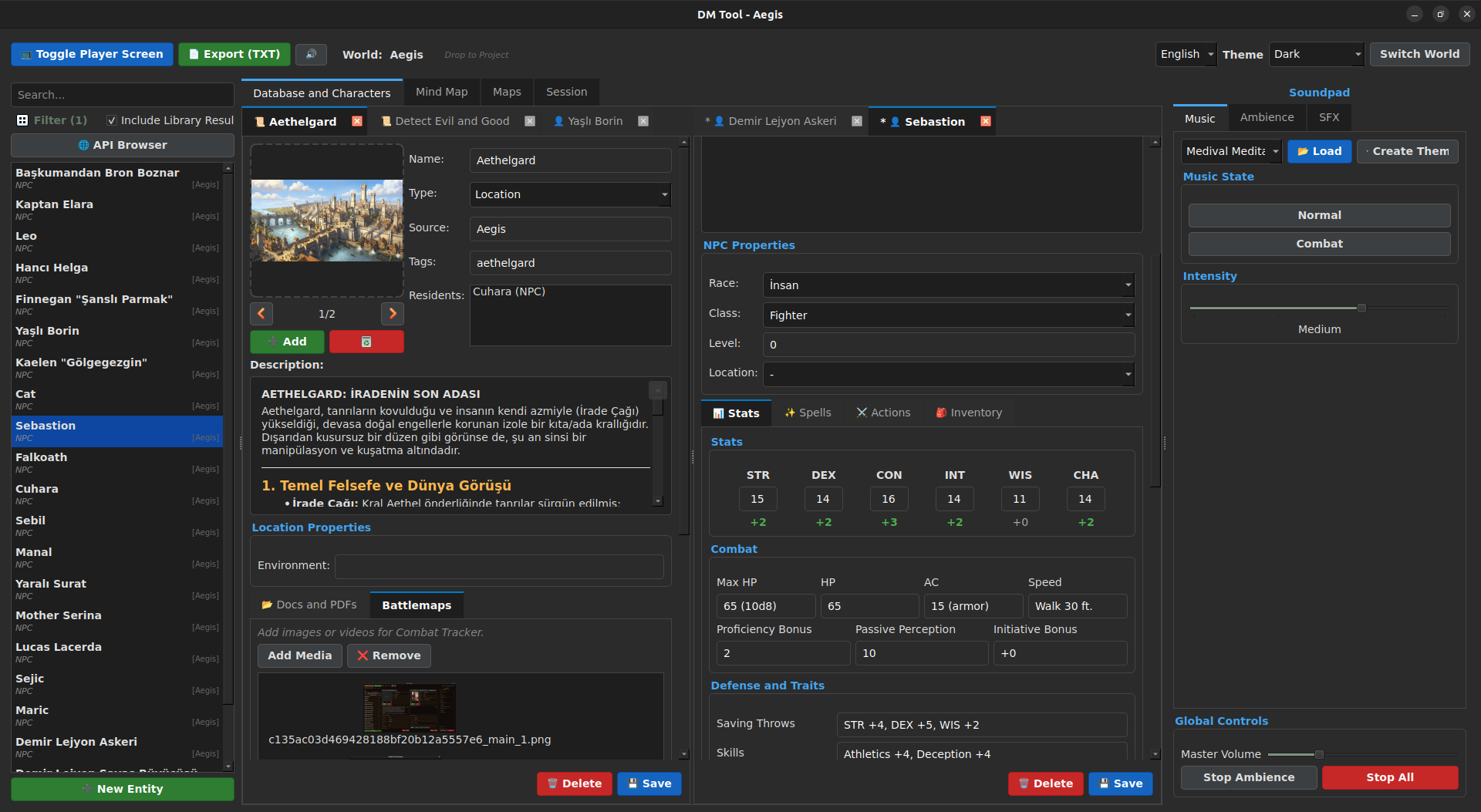
Task: Expand the Race dropdown showing İnsan
Action: tap(948, 285)
